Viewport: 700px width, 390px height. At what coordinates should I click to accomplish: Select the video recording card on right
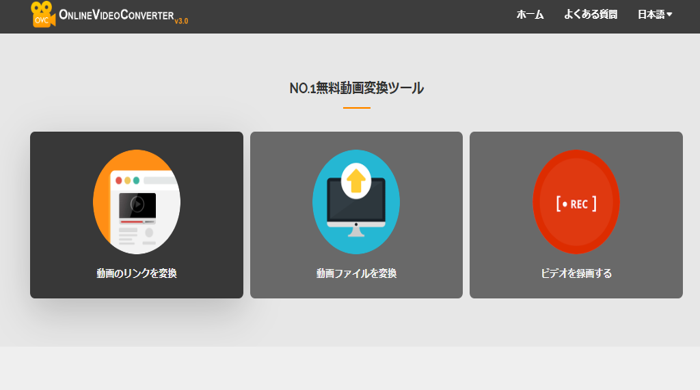[576, 215]
